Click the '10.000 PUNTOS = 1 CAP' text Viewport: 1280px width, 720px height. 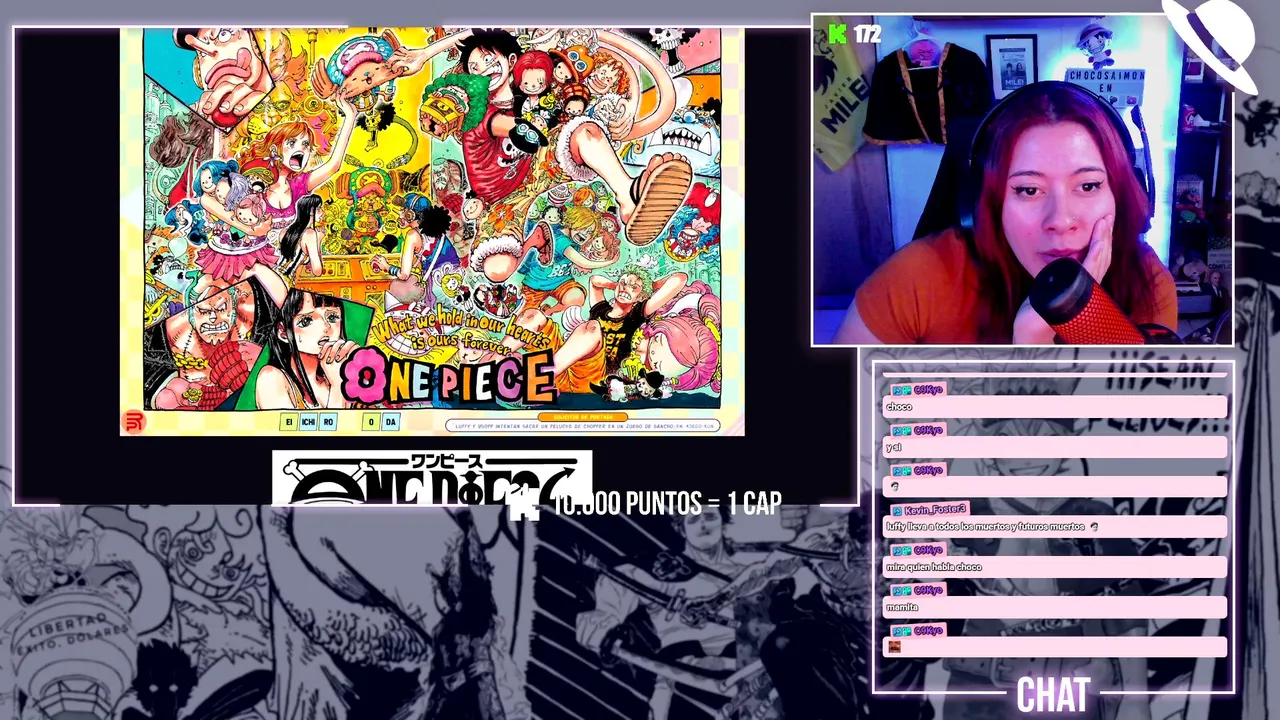click(667, 504)
